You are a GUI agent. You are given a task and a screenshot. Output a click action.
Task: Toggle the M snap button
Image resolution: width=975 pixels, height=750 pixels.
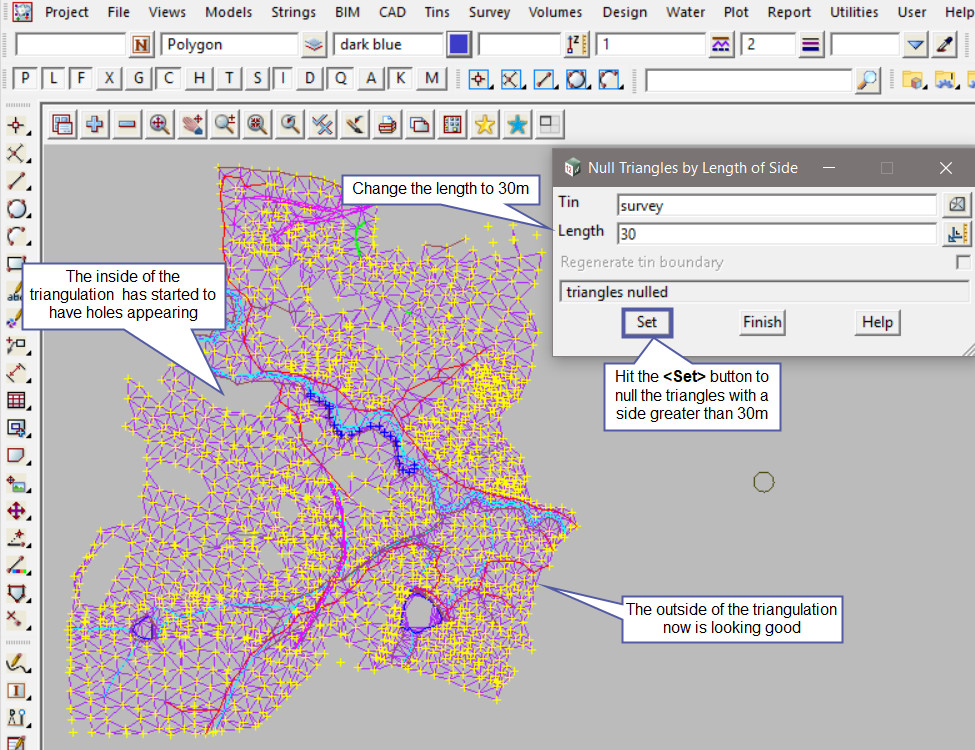(432, 79)
